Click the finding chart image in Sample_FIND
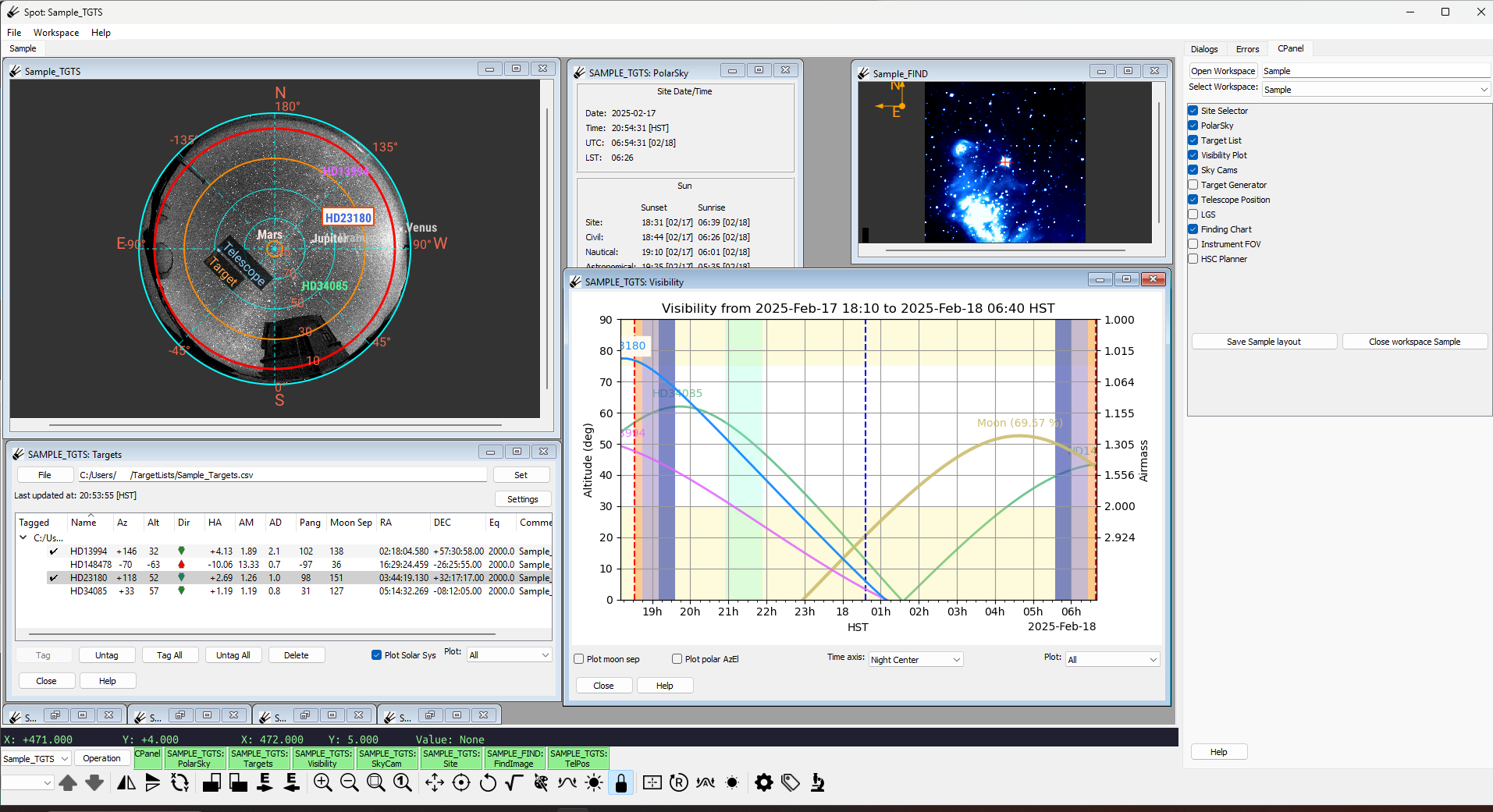The height and width of the screenshot is (812, 1493). pyautogui.click(x=1004, y=162)
